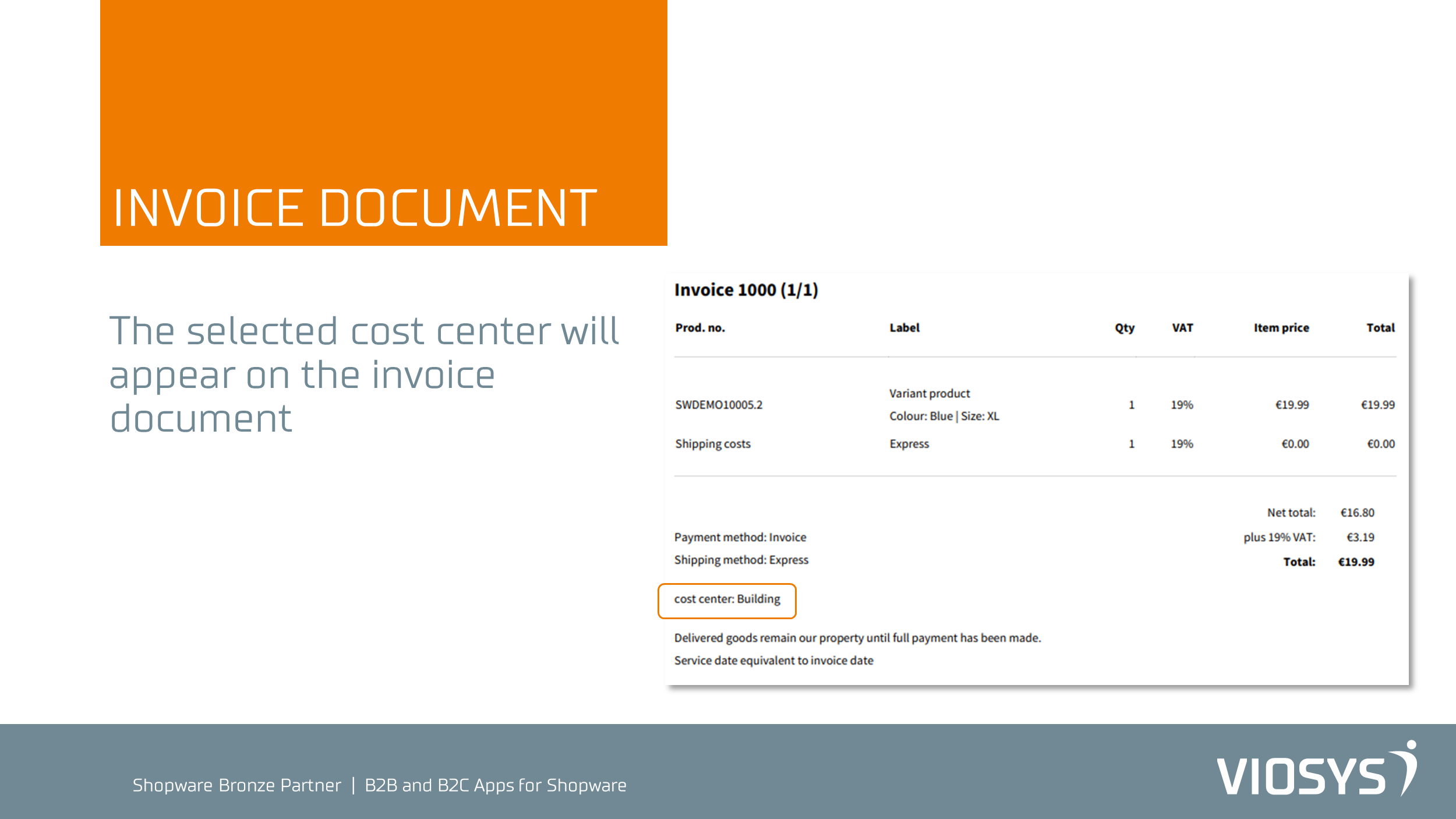Click the €16.80 net total value
The height and width of the screenshot is (819, 1456).
coord(1358,513)
